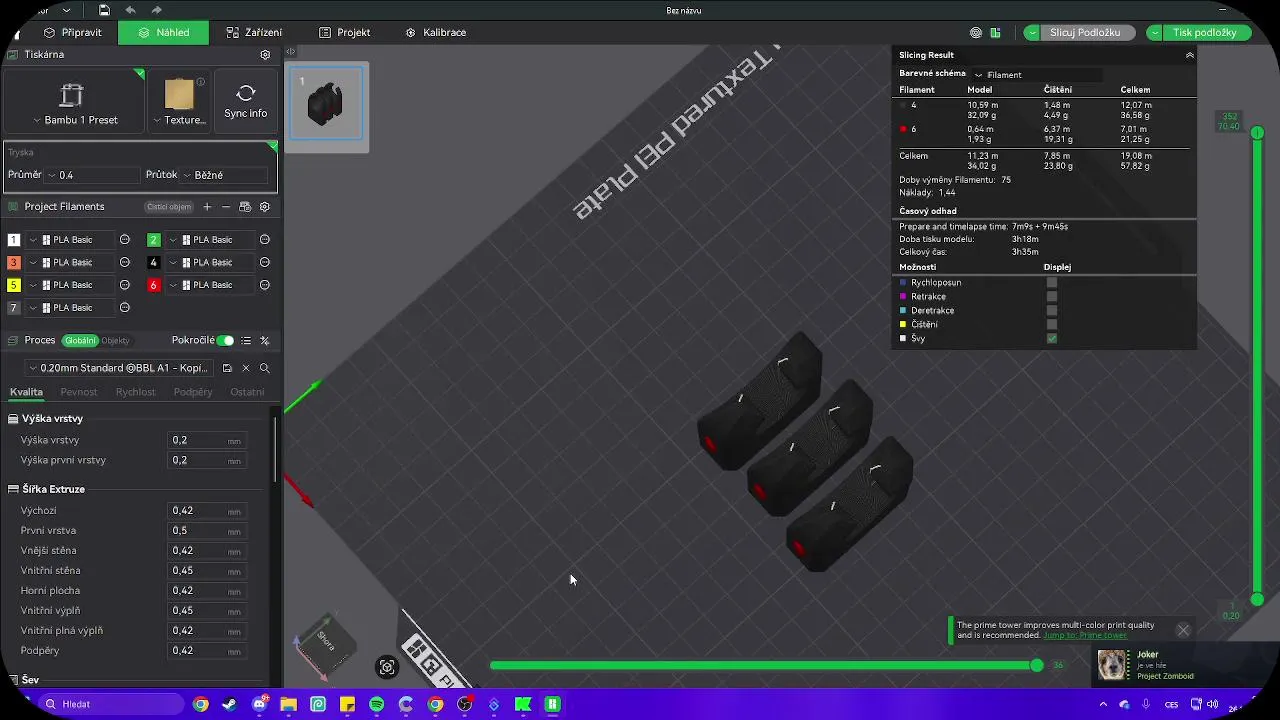This screenshot has width=1280, height=720.
Task: Open the Slicuj Podložku arrow dropdown
Action: tap(1032, 33)
